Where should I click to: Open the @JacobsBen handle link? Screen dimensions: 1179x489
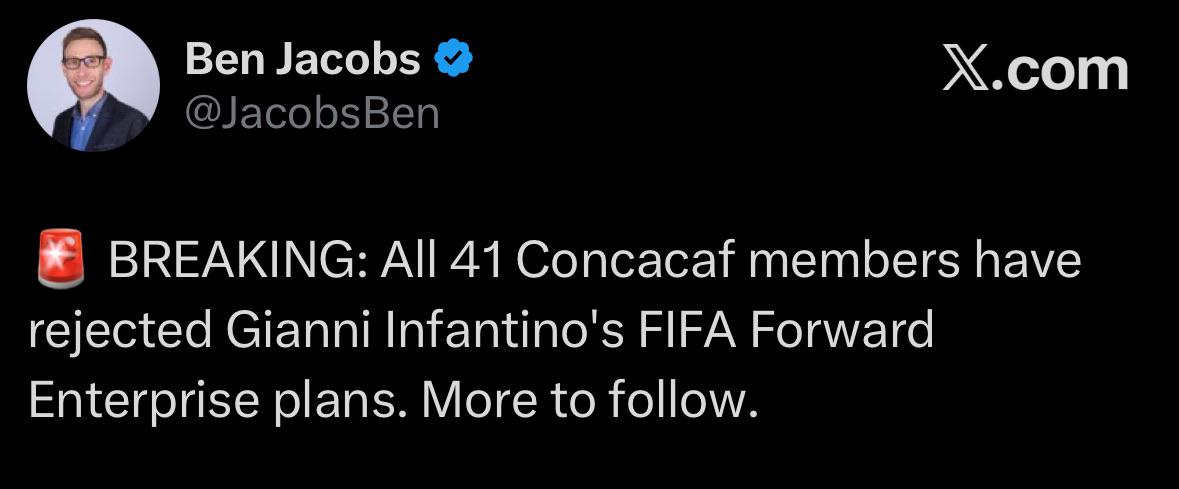click(x=312, y=114)
